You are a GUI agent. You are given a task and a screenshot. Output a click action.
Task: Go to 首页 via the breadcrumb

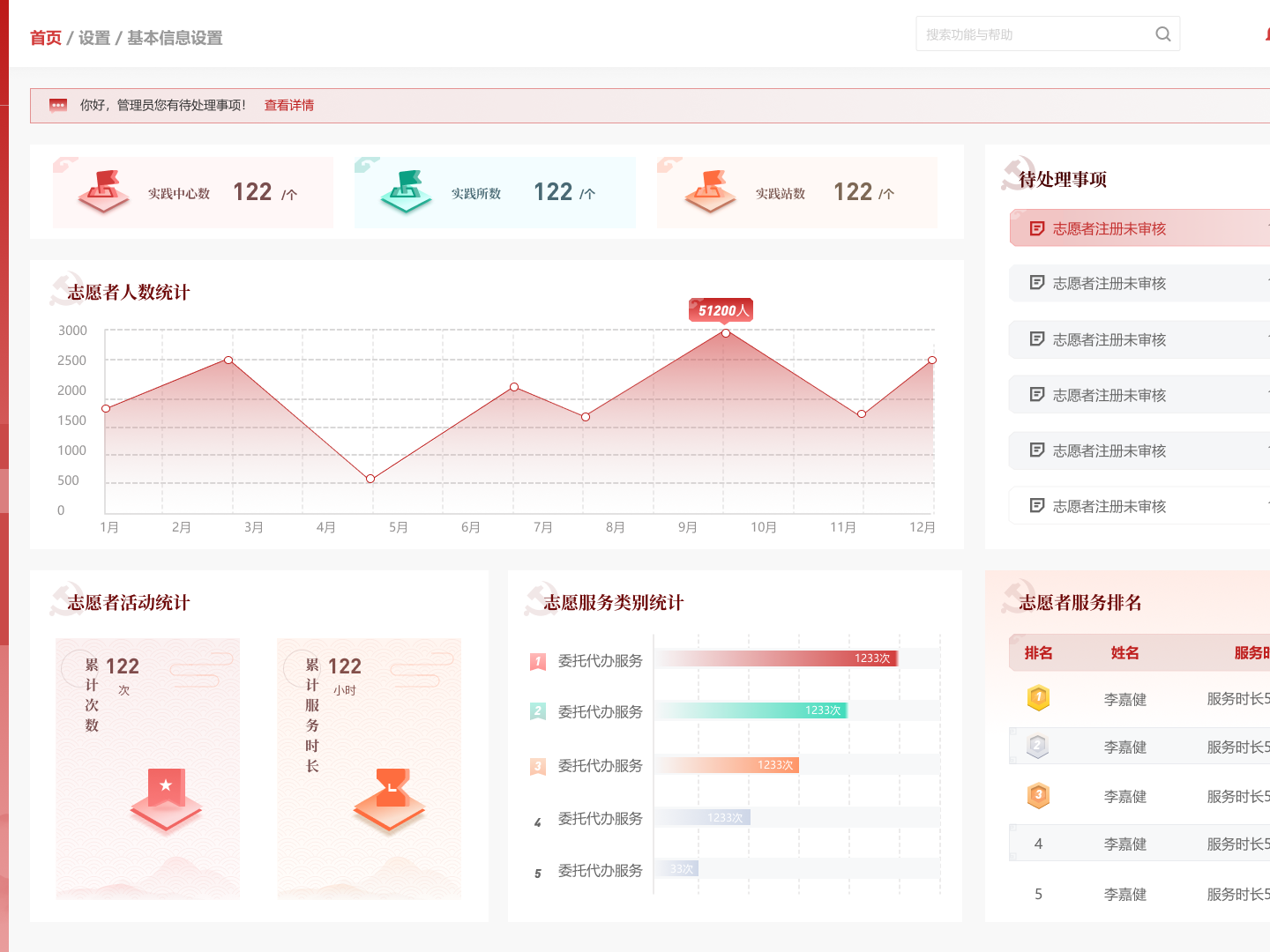pos(45,39)
